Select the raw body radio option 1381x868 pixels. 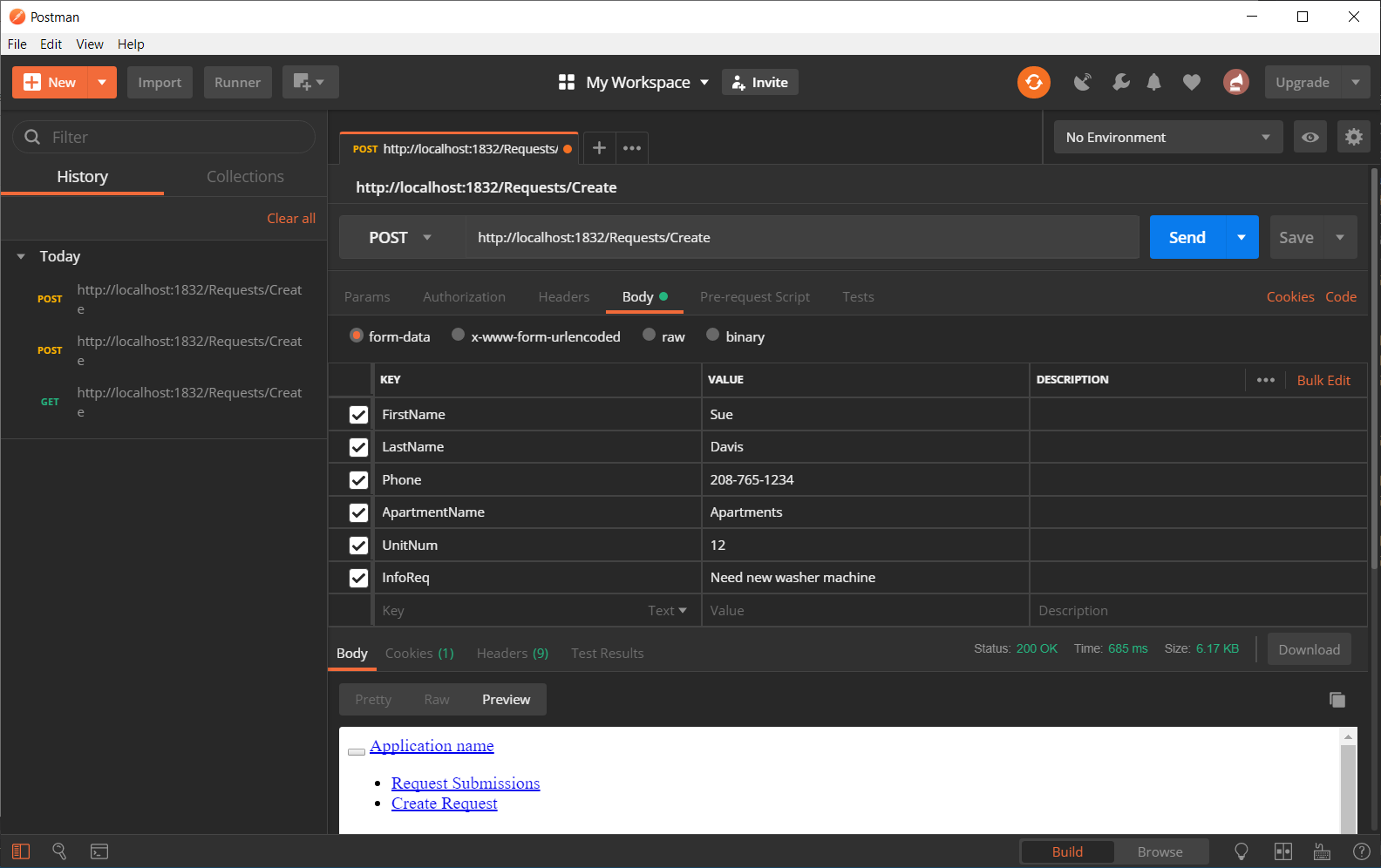[650, 336]
